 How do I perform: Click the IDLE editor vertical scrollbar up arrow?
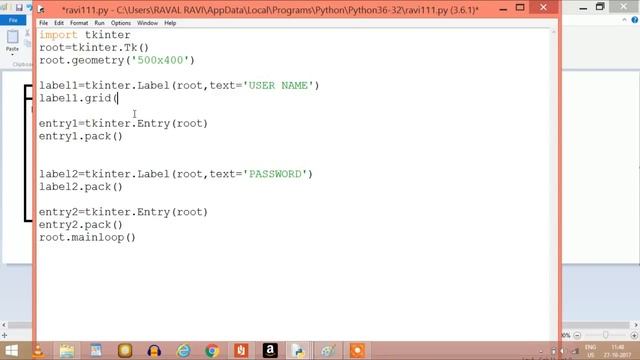point(554,32)
